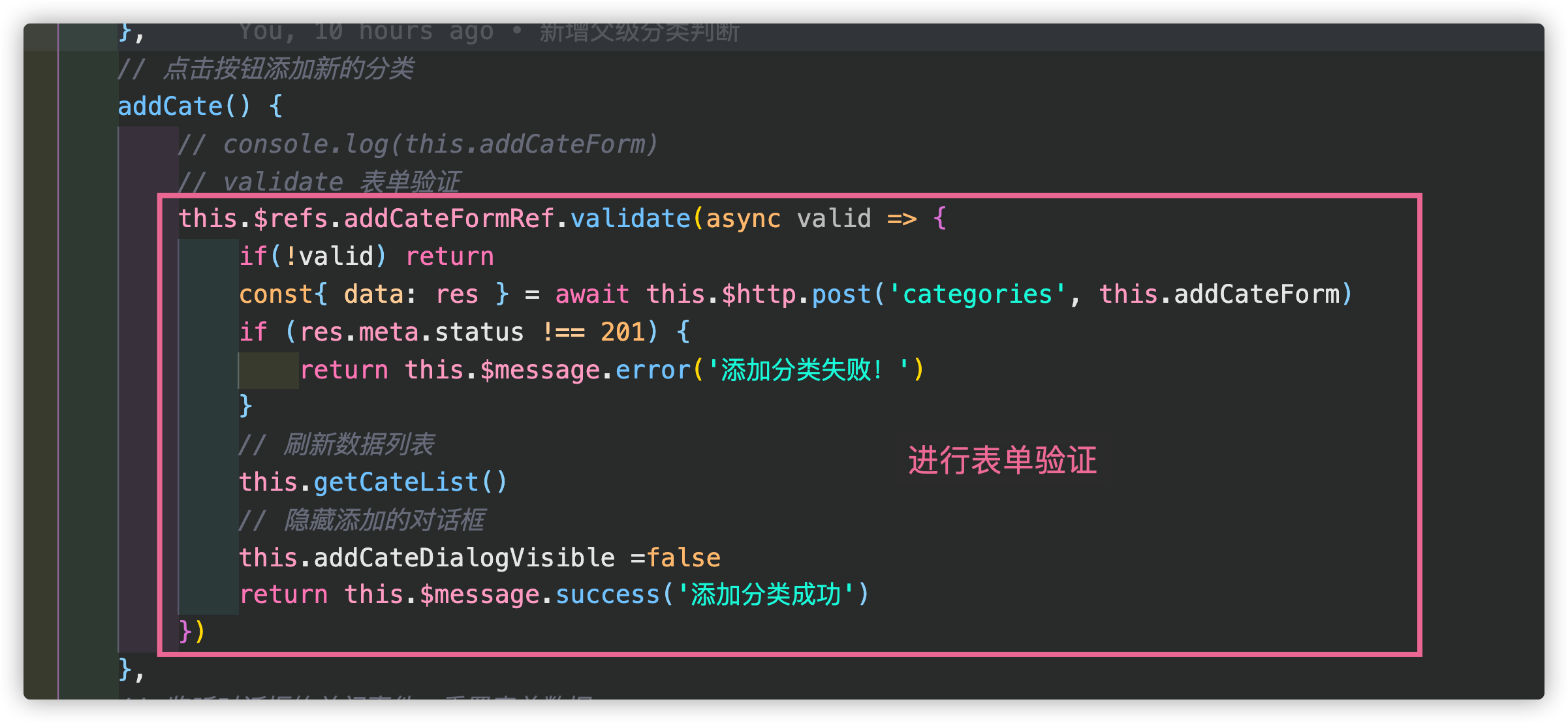Viewport: 1568px width, 723px height.
Task: Click the $message.error call
Action: coord(585,370)
